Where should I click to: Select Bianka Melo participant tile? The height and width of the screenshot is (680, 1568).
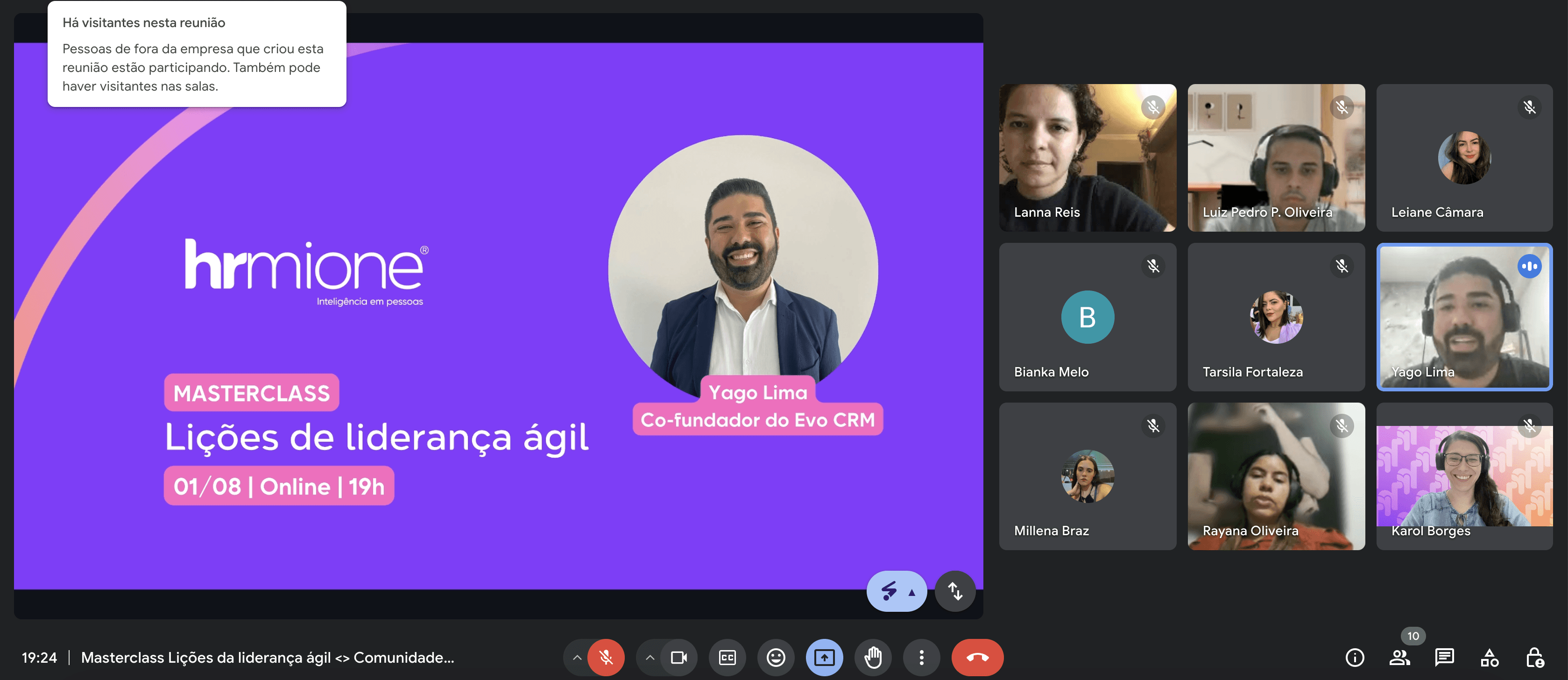[x=1088, y=317]
